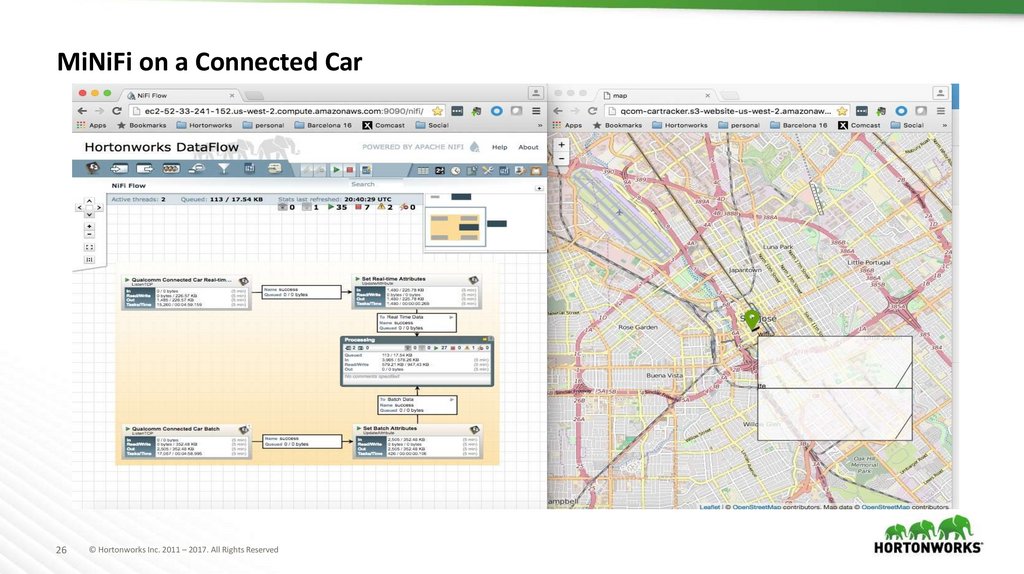Select the Processor icon in NiFi toolbar

(x=92, y=170)
